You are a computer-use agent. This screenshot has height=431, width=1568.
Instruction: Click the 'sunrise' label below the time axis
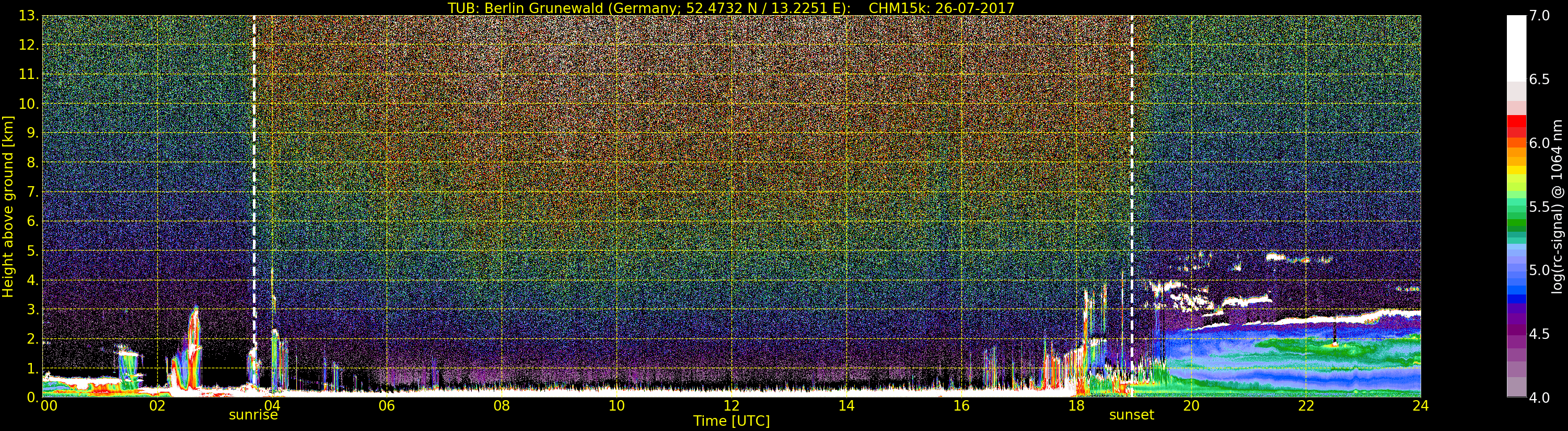[253, 415]
